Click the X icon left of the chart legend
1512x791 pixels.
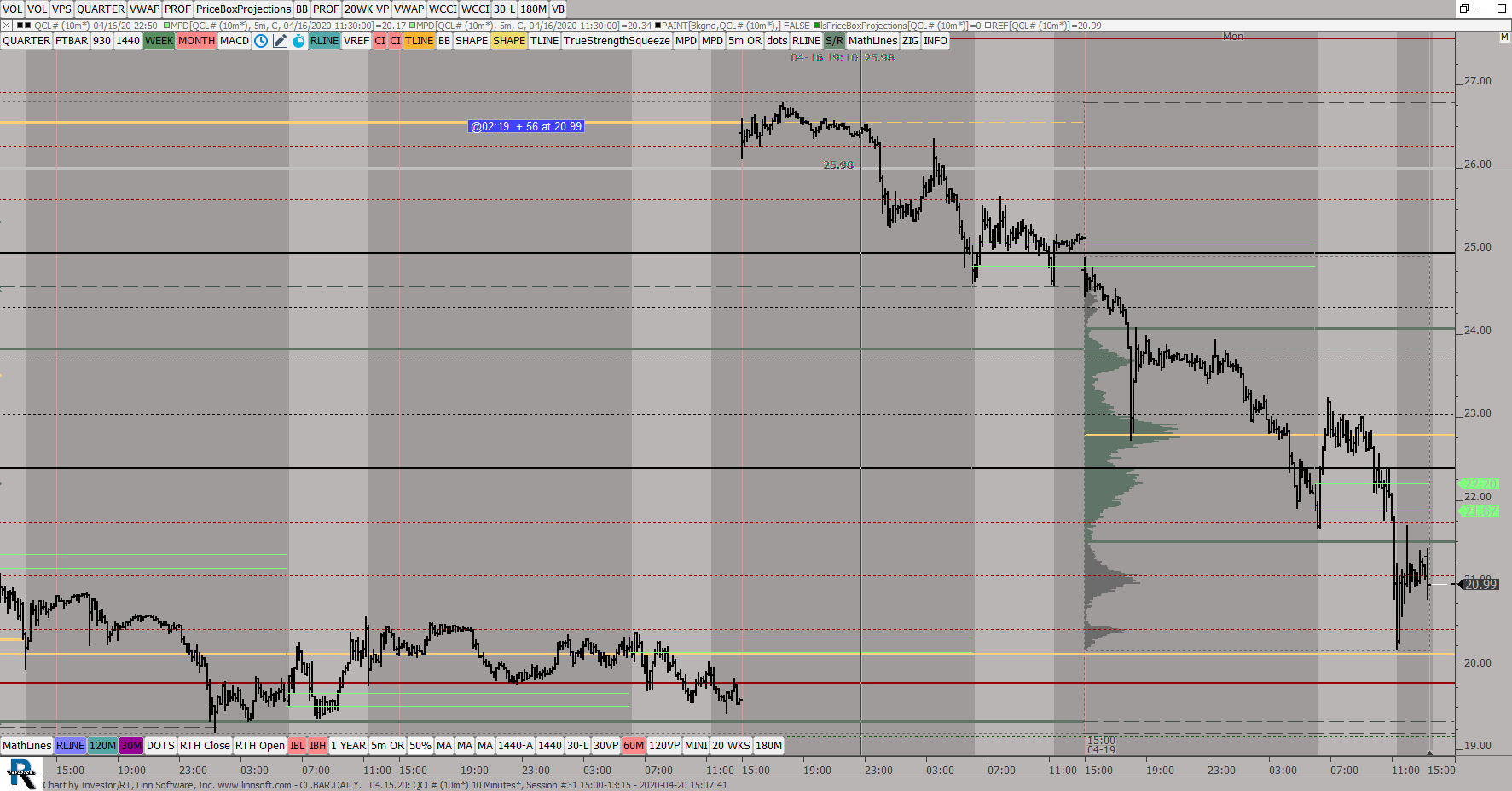(7, 26)
